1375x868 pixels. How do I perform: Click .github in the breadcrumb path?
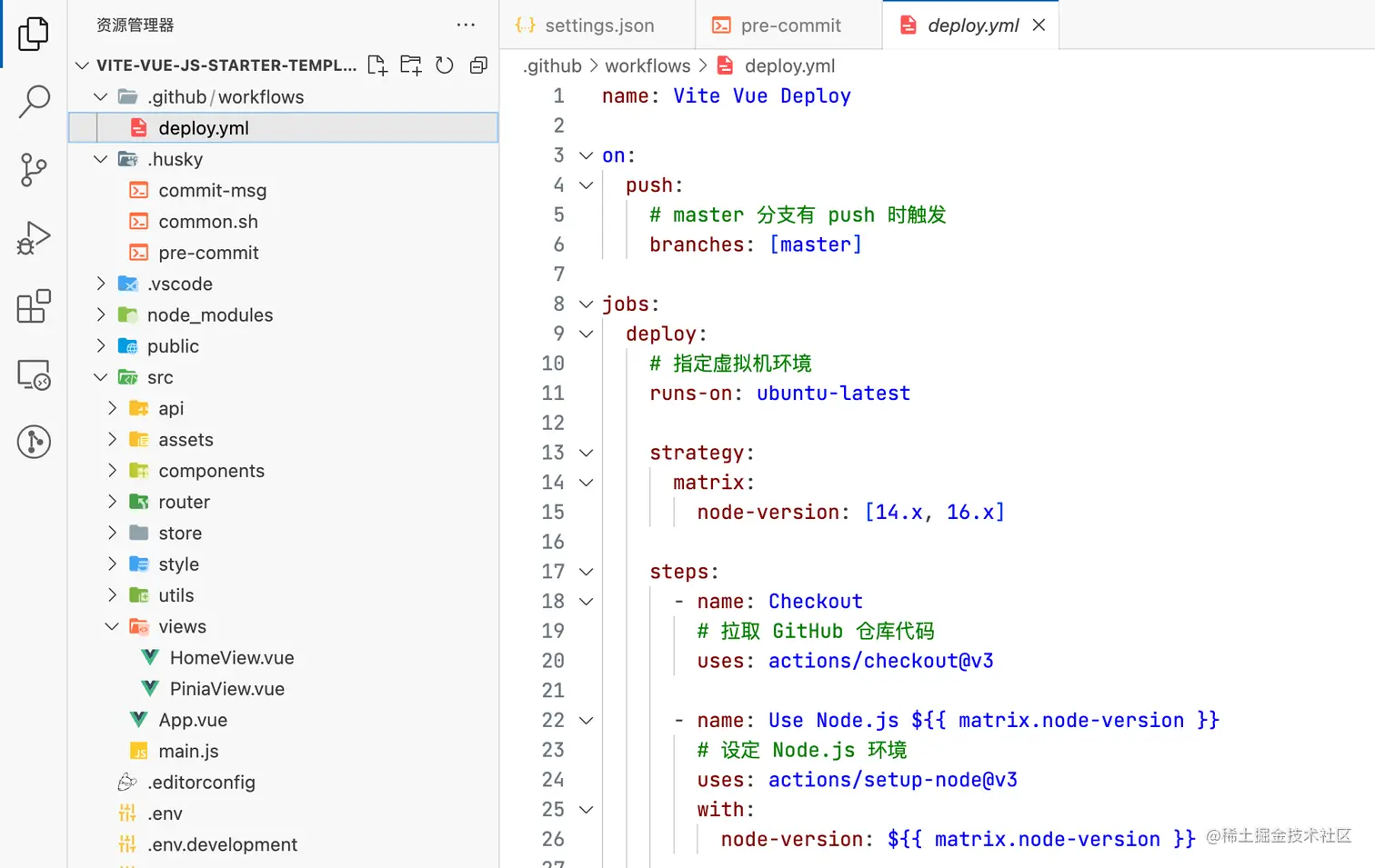(552, 65)
